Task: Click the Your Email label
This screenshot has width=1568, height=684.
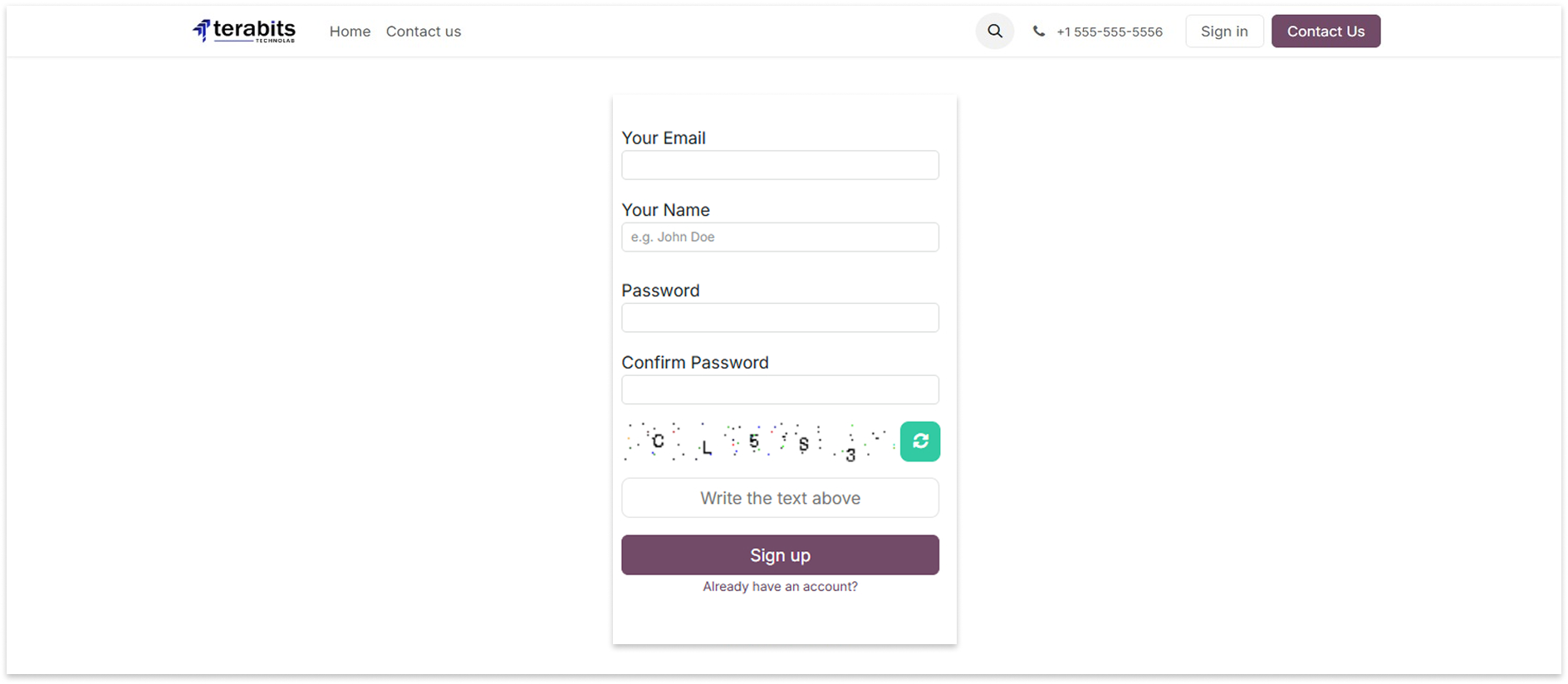Action: [x=664, y=138]
